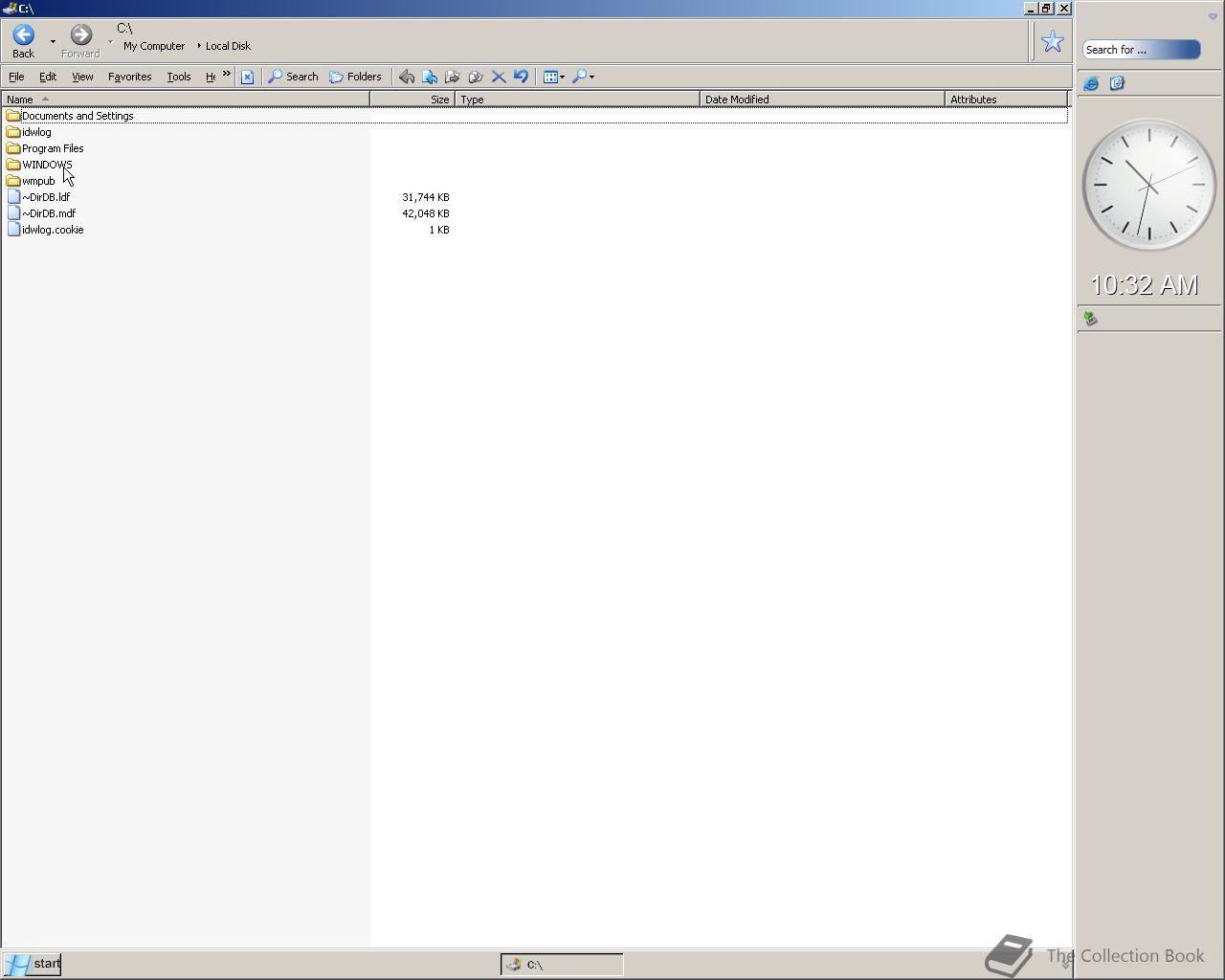Click the WINDOWS folder icon
Image resolution: width=1225 pixels, height=980 pixels.
(x=13, y=165)
